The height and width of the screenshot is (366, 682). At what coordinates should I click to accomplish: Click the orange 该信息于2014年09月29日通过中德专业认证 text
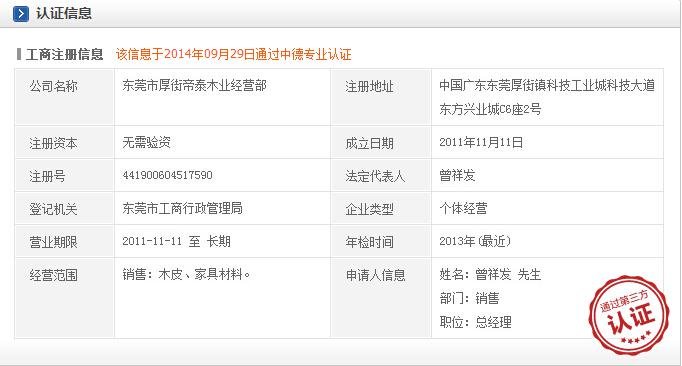[234, 54]
